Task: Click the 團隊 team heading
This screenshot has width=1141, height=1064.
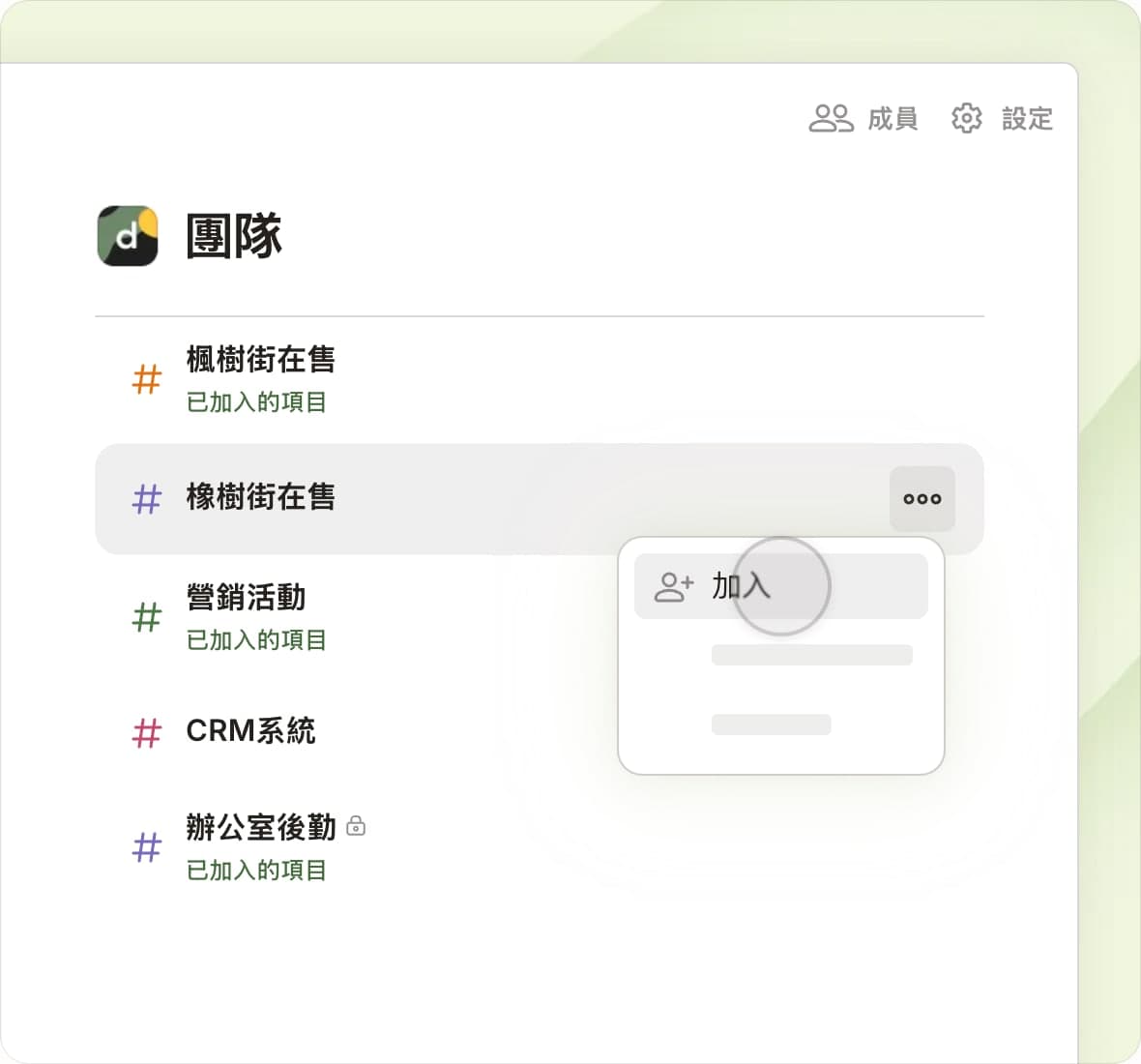Action: 233,236
